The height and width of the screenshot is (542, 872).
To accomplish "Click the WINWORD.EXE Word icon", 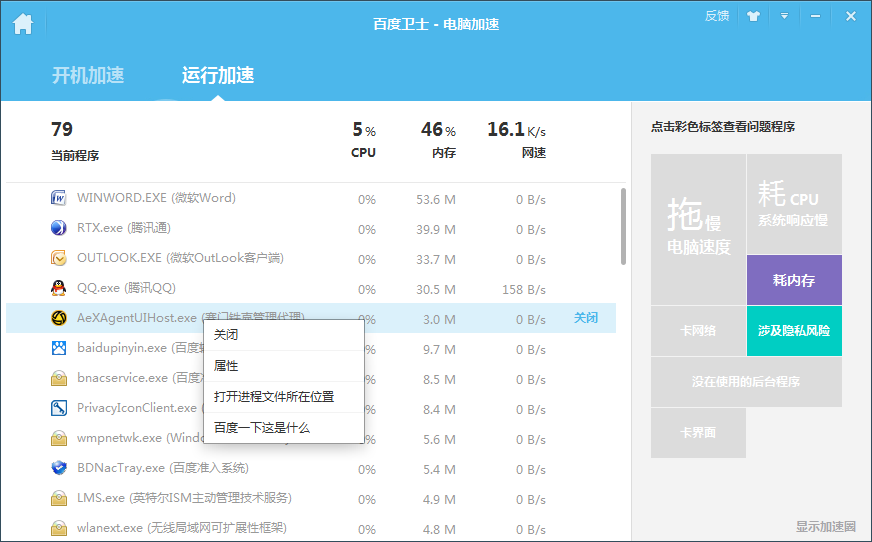I will (x=59, y=198).
